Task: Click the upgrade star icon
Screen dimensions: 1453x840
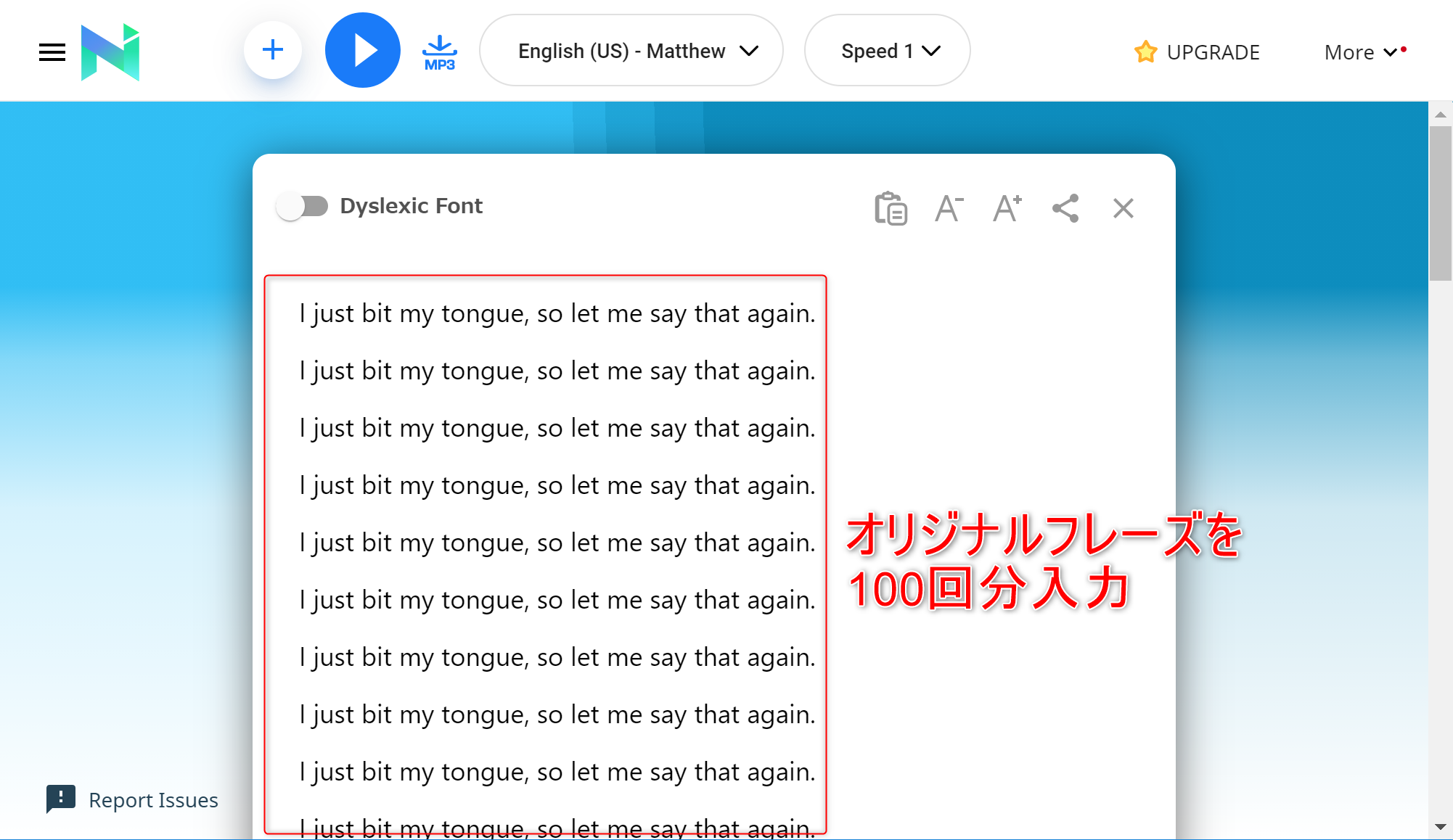Action: 1145,52
